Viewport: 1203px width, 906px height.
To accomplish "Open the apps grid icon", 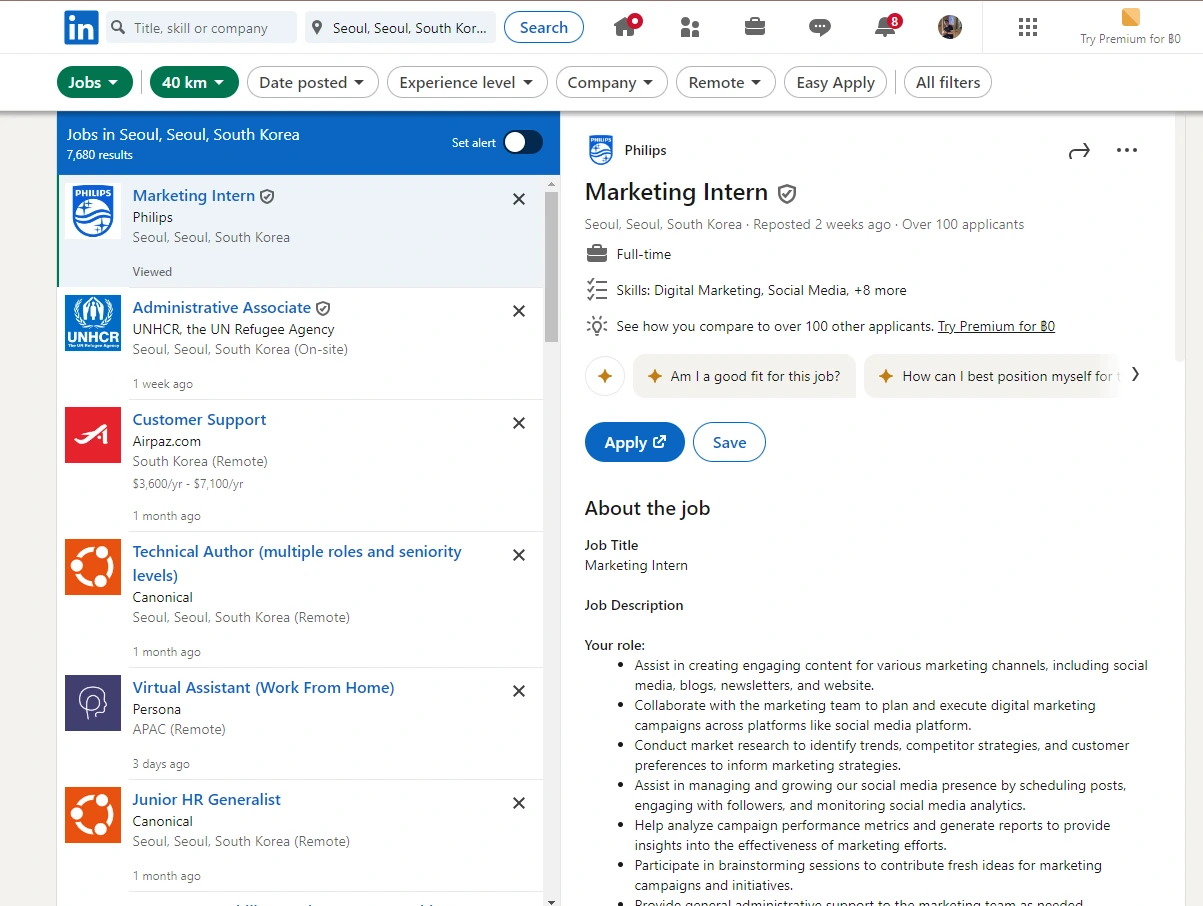I will point(1028,27).
